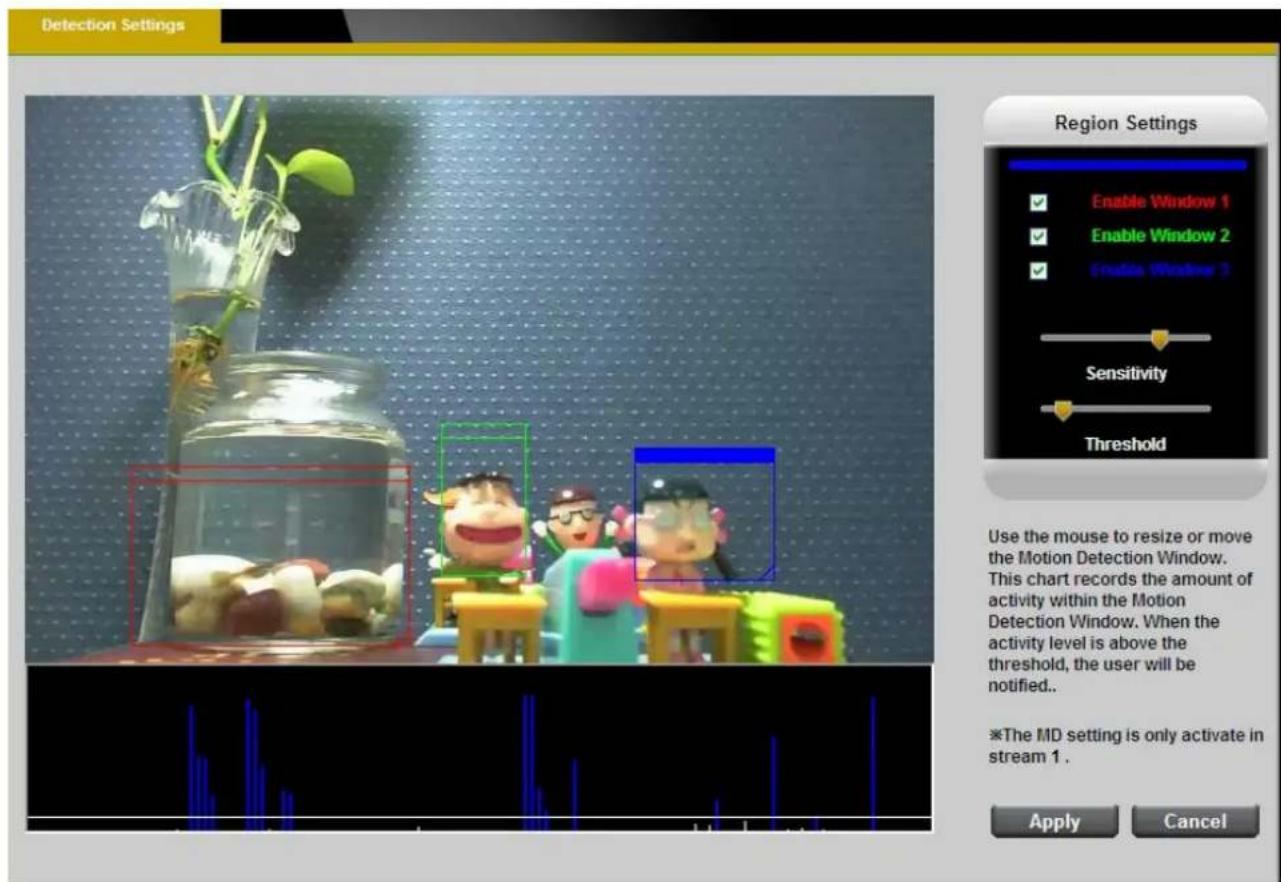1281x882 pixels.
Task: Click the Sensitivity label
Action: point(1126,373)
